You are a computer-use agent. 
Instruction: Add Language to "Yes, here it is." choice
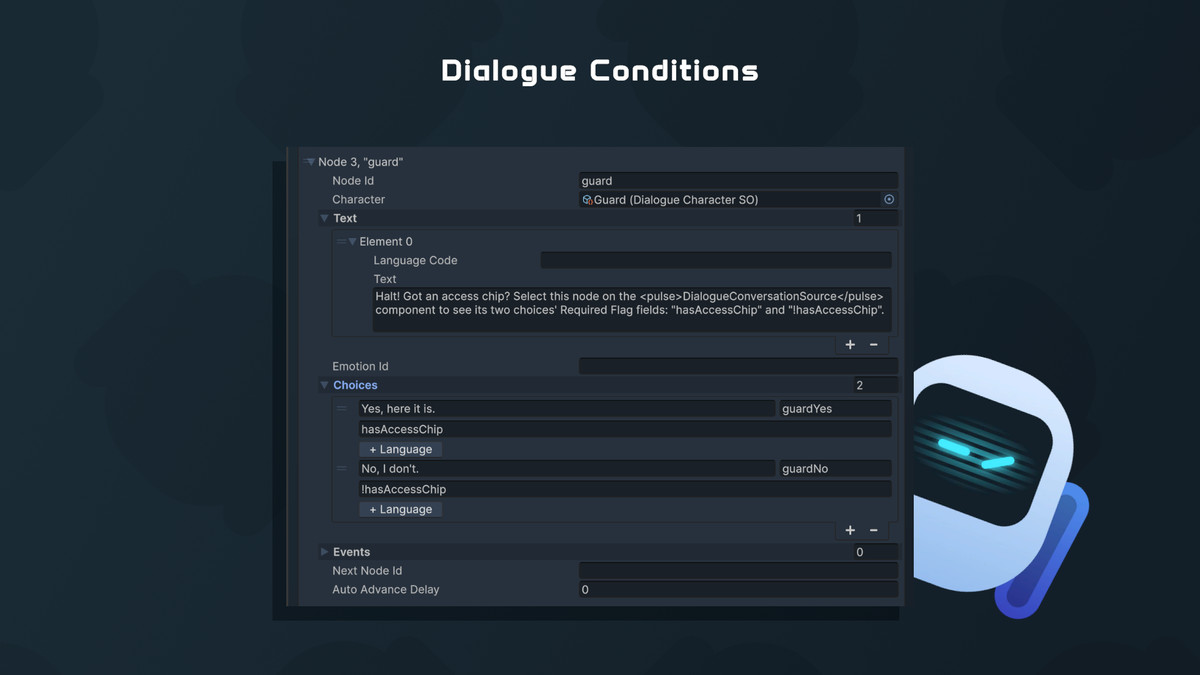click(401, 449)
